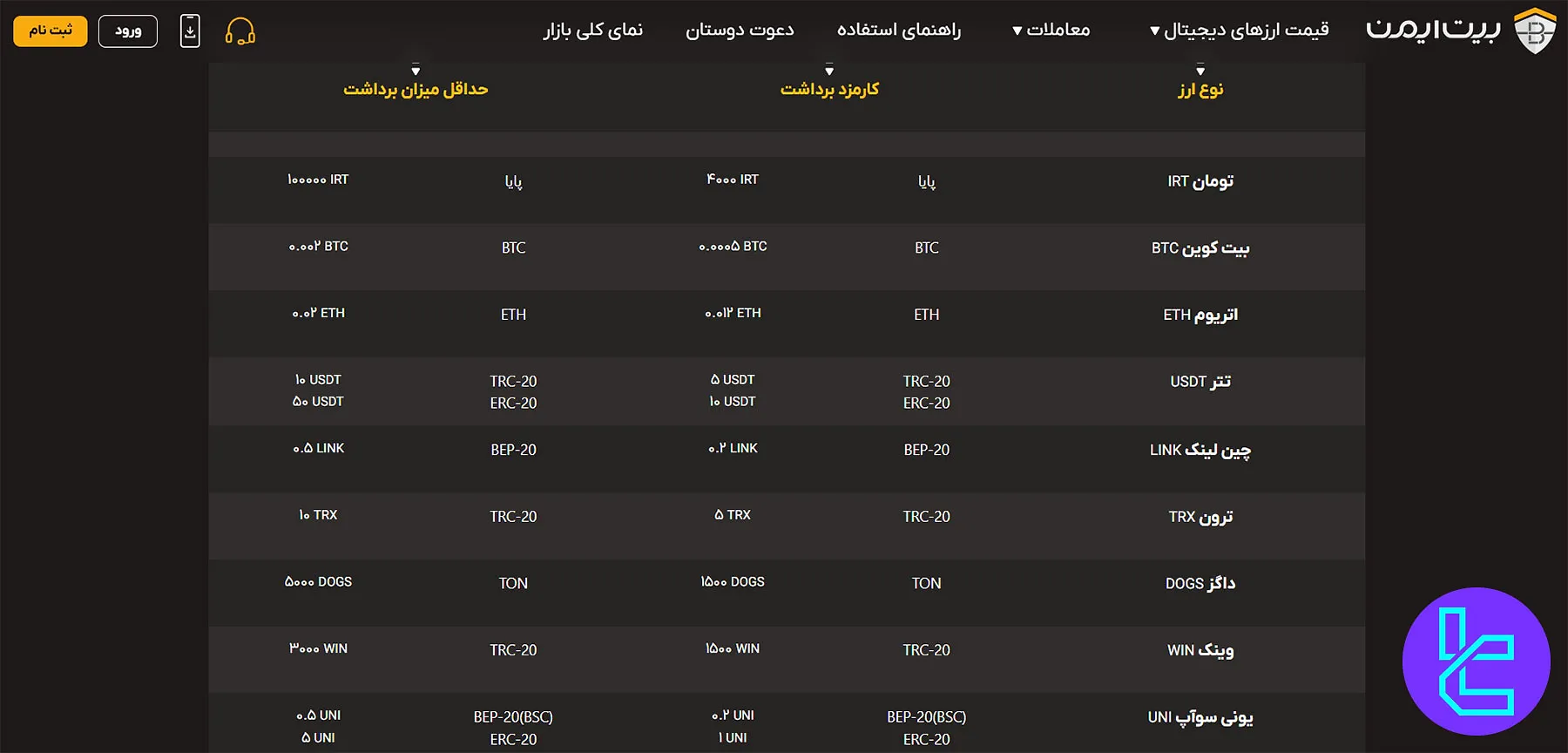The height and width of the screenshot is (753, 1568).
Task: Click the ۰.۲ LINK fee value
Action: (x=733, y=448)
